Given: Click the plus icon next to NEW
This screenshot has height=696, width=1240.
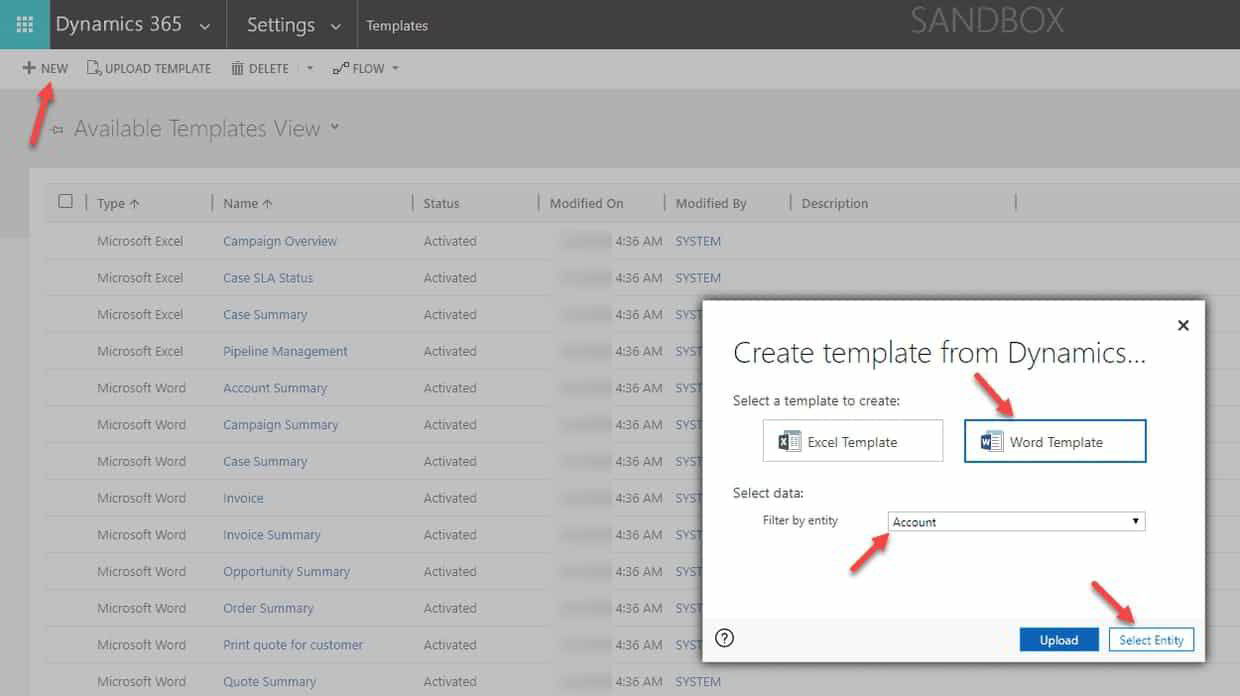Looking at the screenshot, I should pyautogui.click(x=29, y=67).
